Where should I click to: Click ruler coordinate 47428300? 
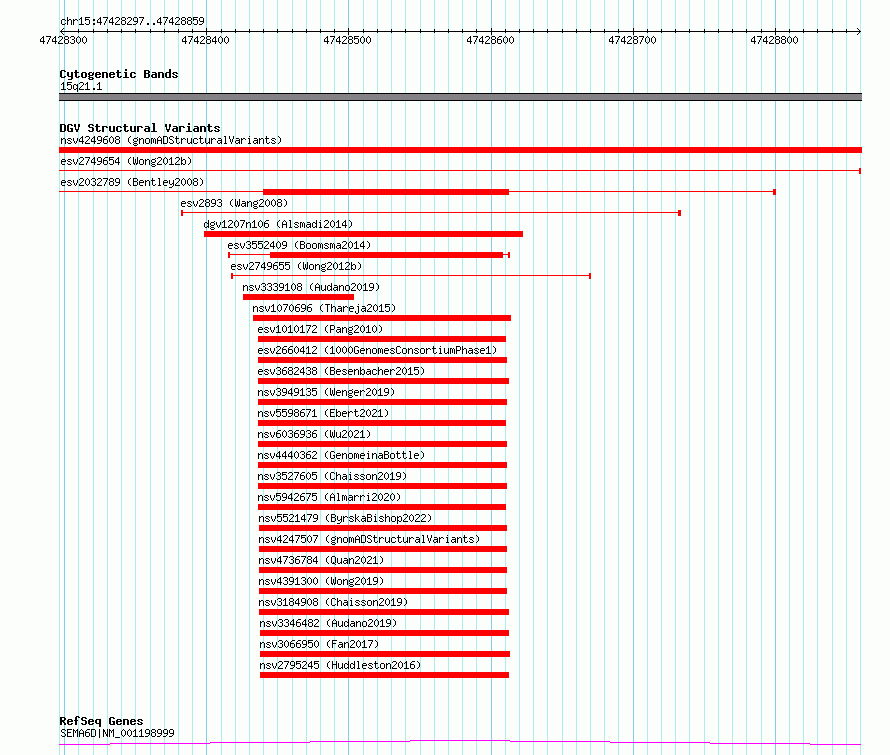tap(64, 40)
